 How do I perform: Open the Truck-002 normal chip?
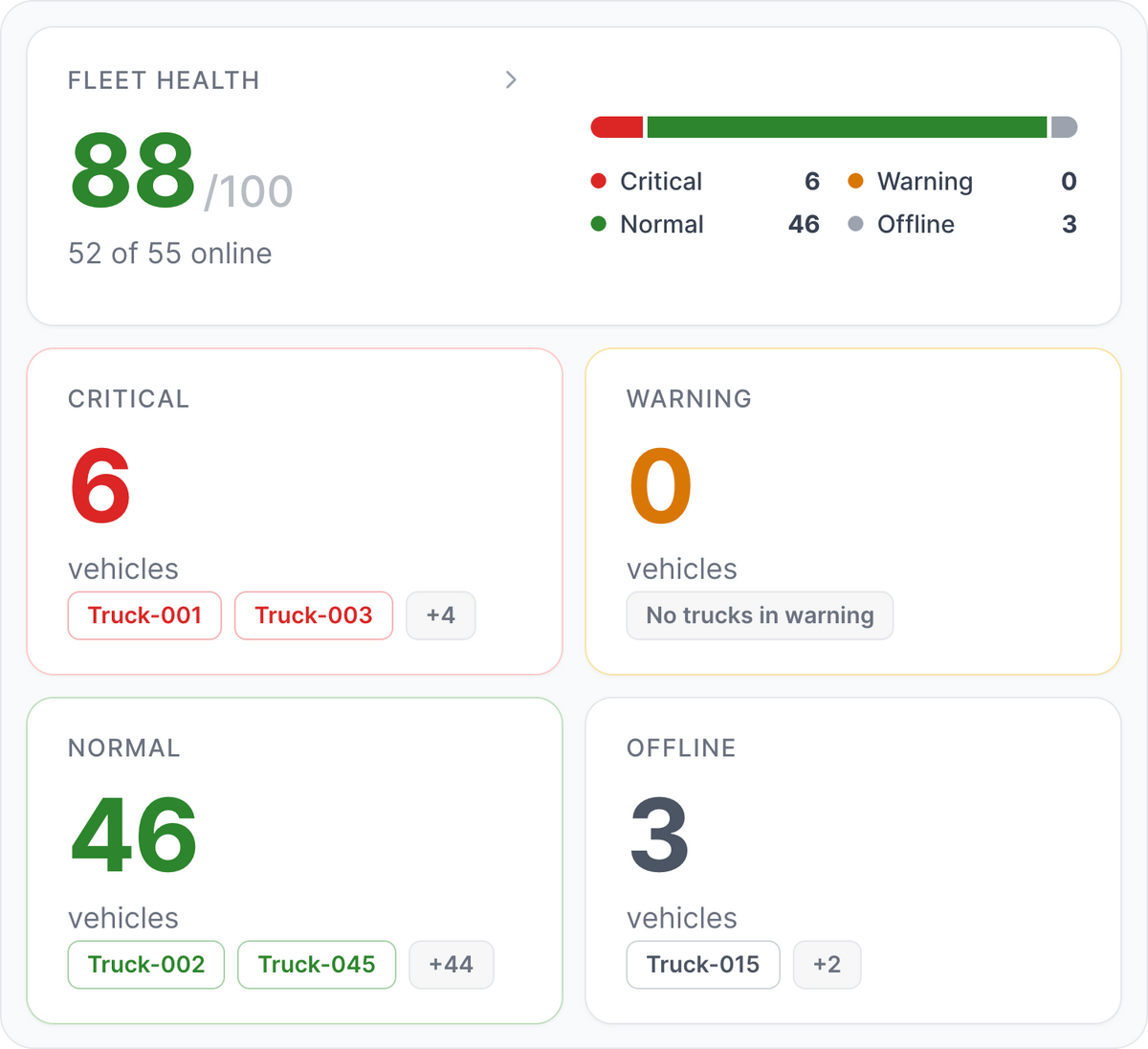coord(146,965)
